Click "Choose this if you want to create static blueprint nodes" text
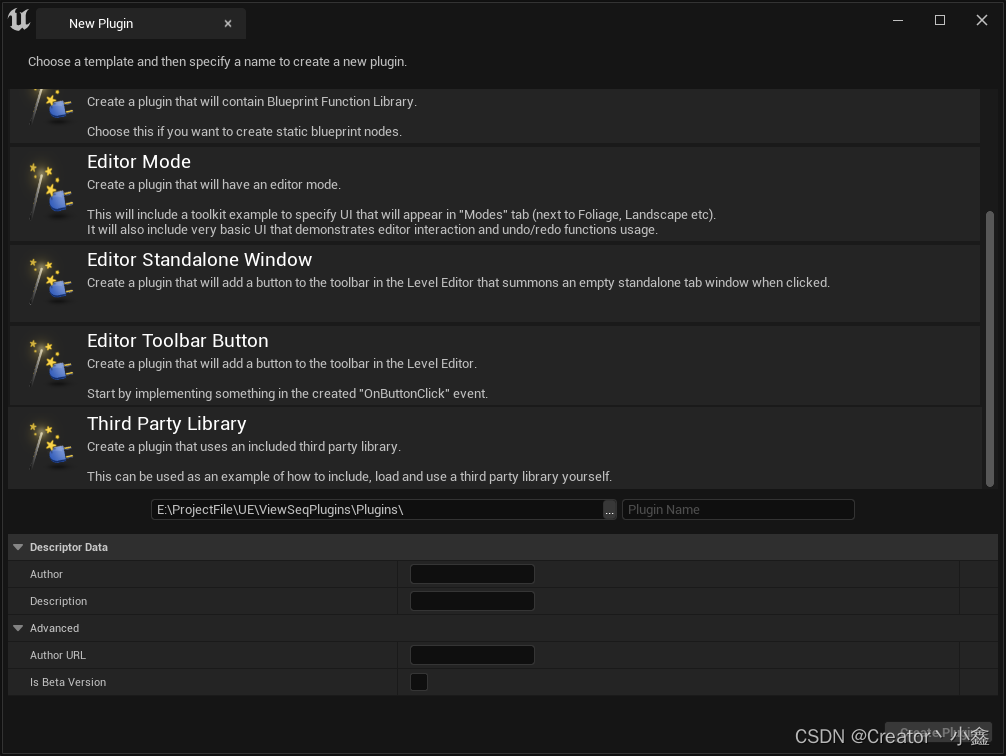Image resolution: width=1006 pixels, height=756 pixels. pos(244,132)
